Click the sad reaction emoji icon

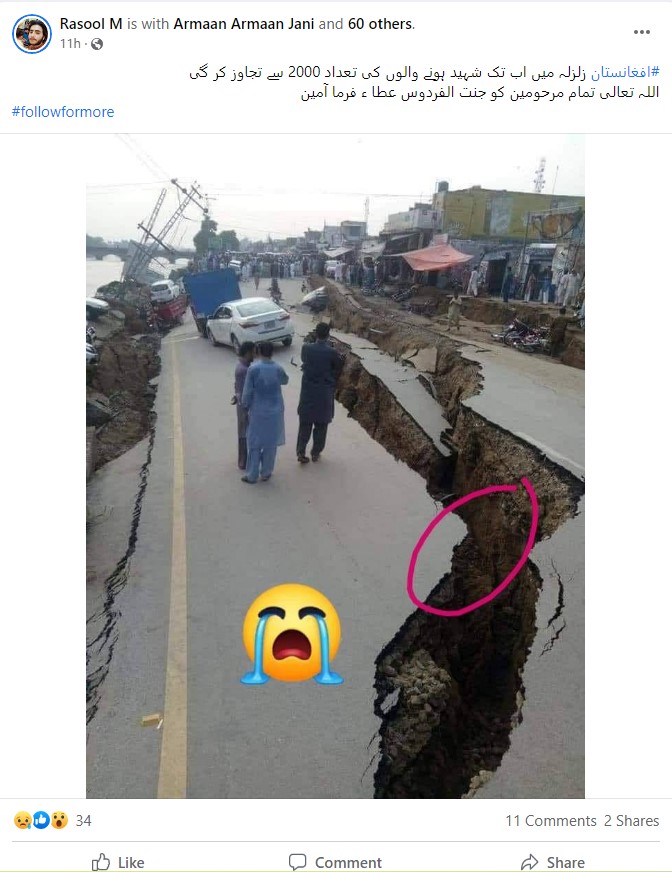pos(22,820)
